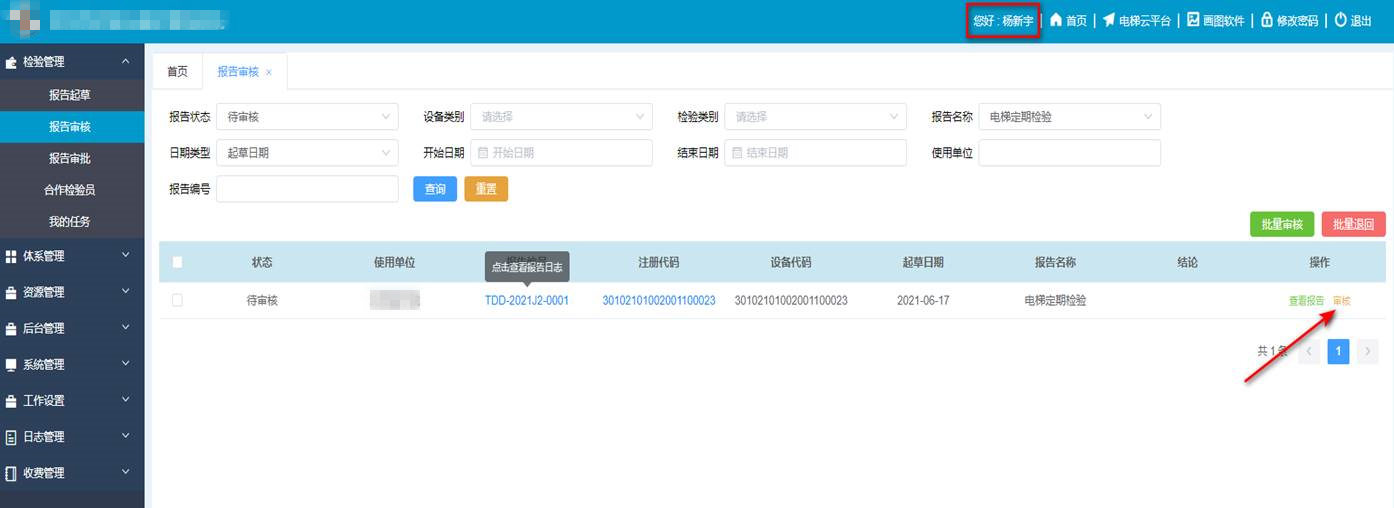Click the 您好：杨新宇 username in header
Image resolution: width=1394 pixels, height=508 pixels.
click(1003, 21)
